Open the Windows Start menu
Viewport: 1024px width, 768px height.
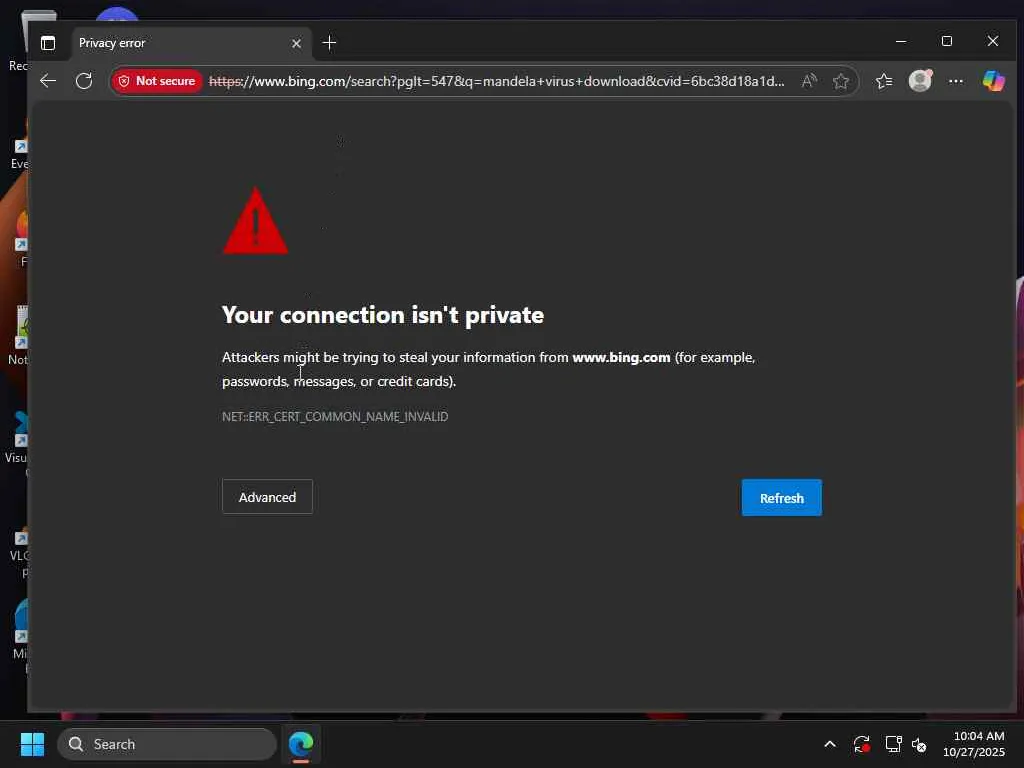click(x=32, y=744)
